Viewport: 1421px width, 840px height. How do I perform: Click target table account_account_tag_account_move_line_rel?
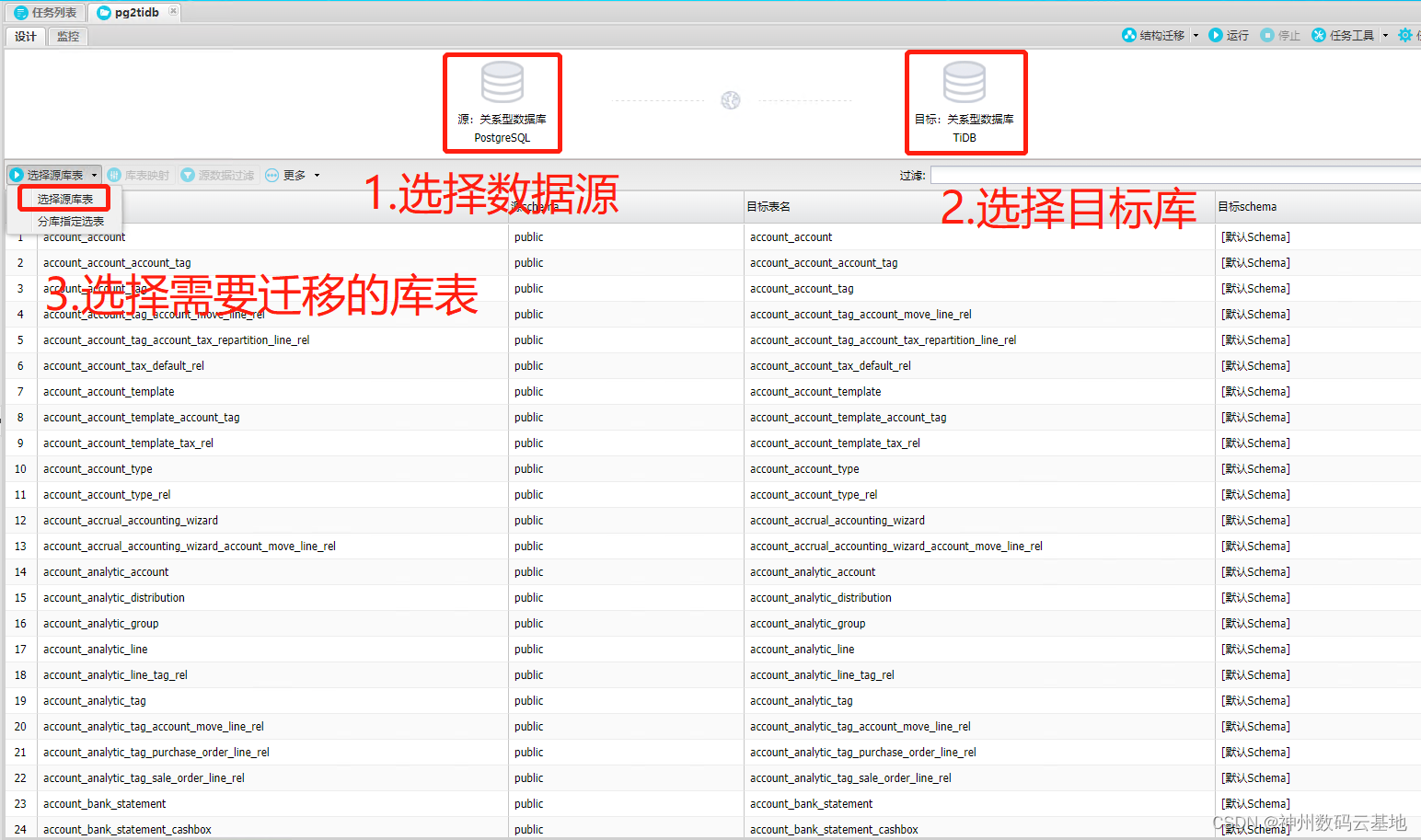861,315
